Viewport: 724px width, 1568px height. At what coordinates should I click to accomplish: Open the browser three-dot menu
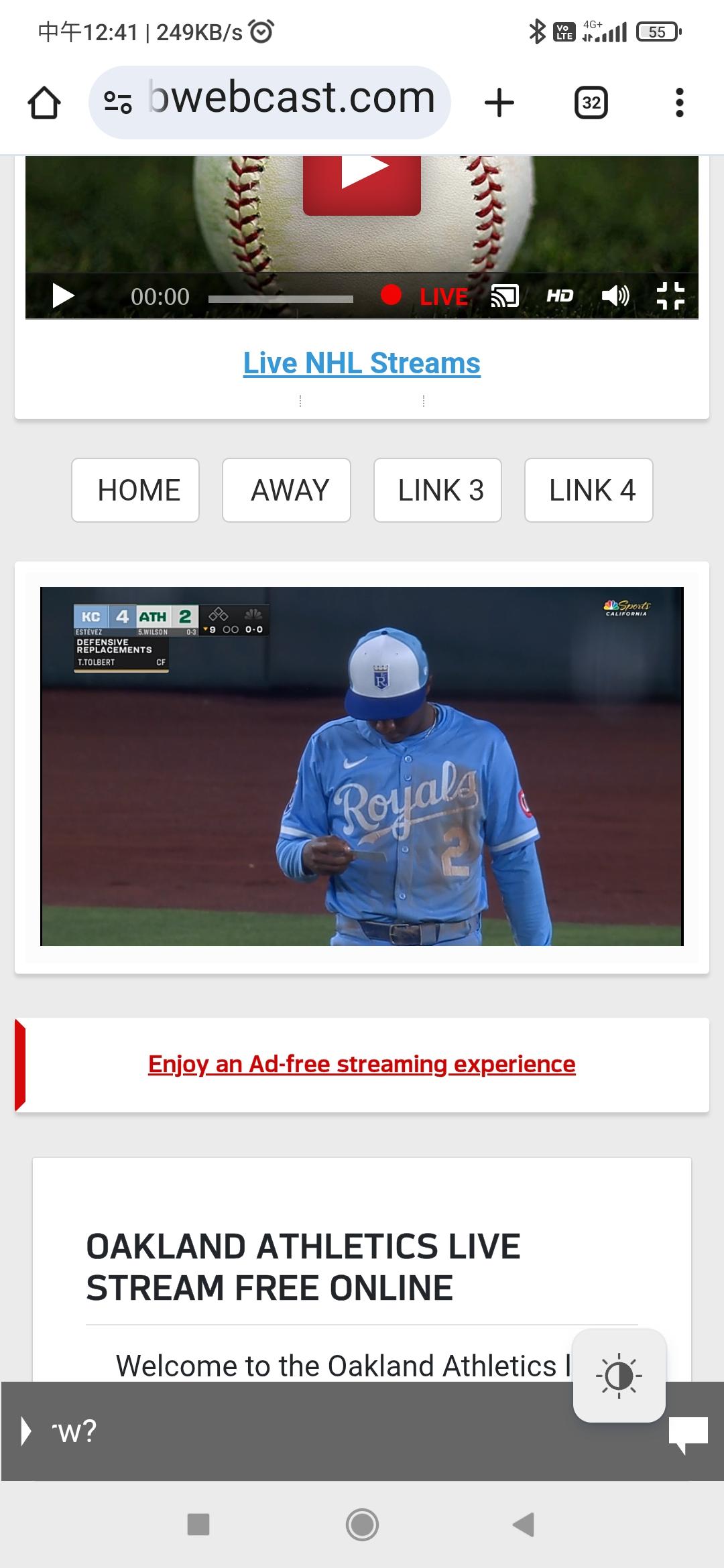[x=680, y=103]
